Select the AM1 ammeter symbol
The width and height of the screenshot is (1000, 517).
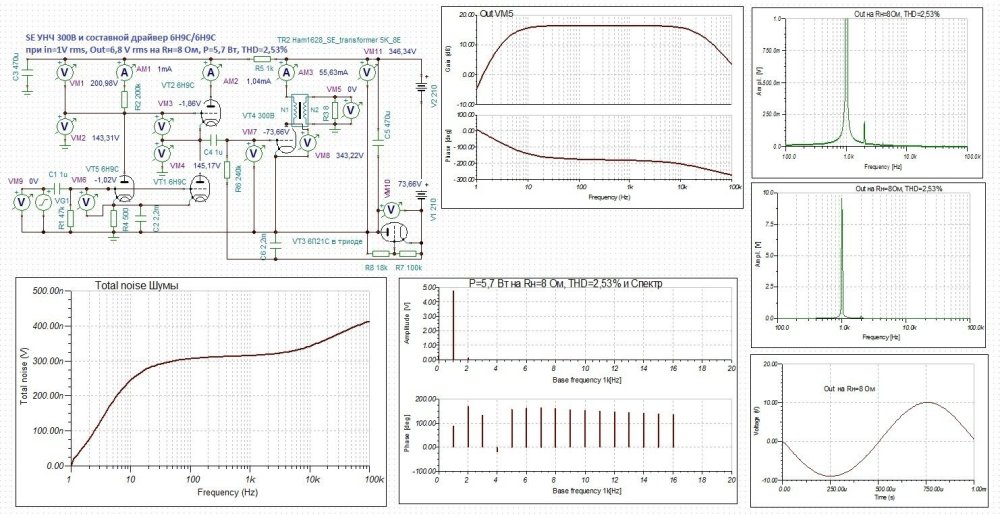pyautogui.click(x=125, y=72)
